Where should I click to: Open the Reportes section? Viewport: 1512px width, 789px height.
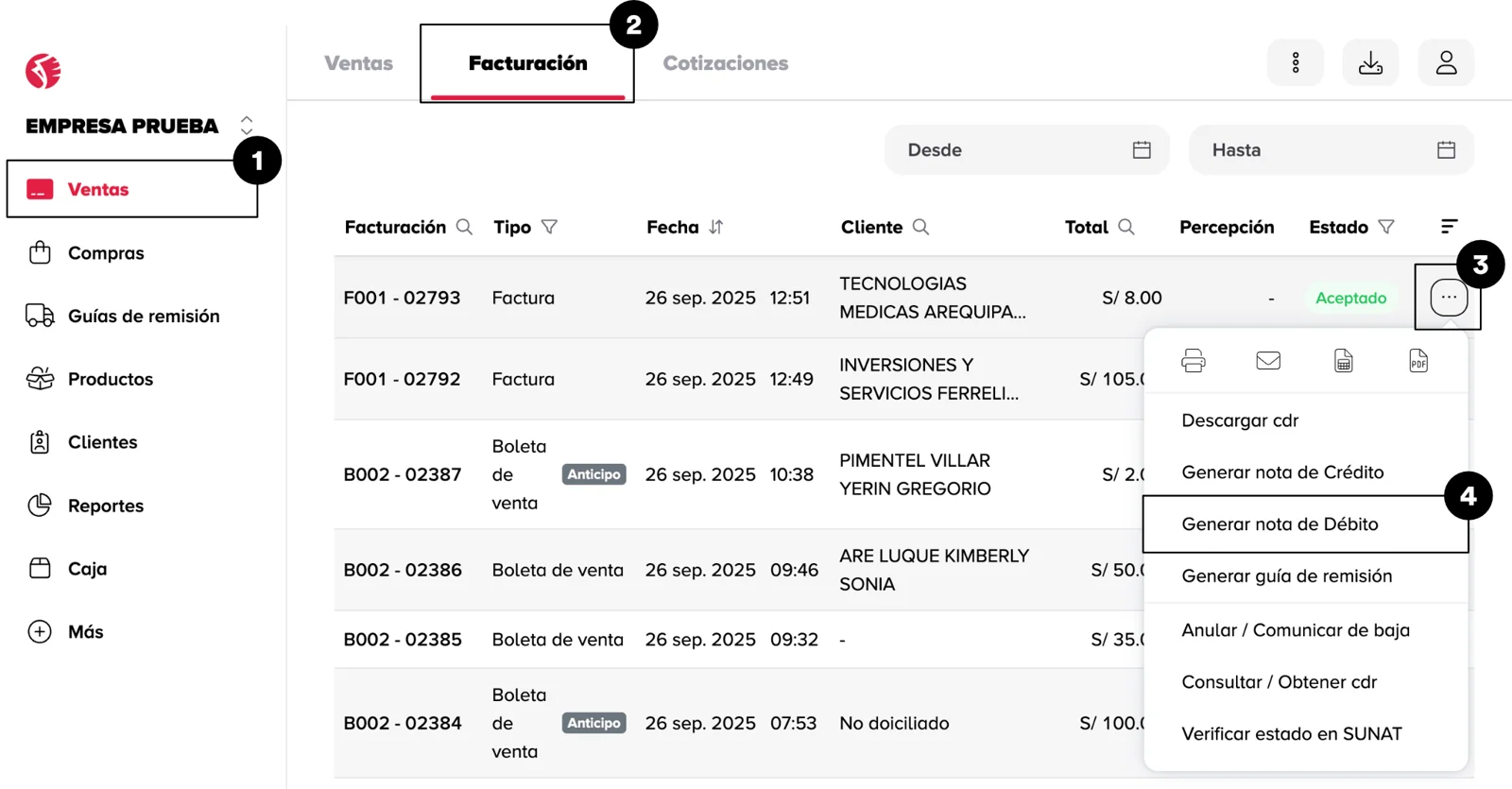click(106, 506)
